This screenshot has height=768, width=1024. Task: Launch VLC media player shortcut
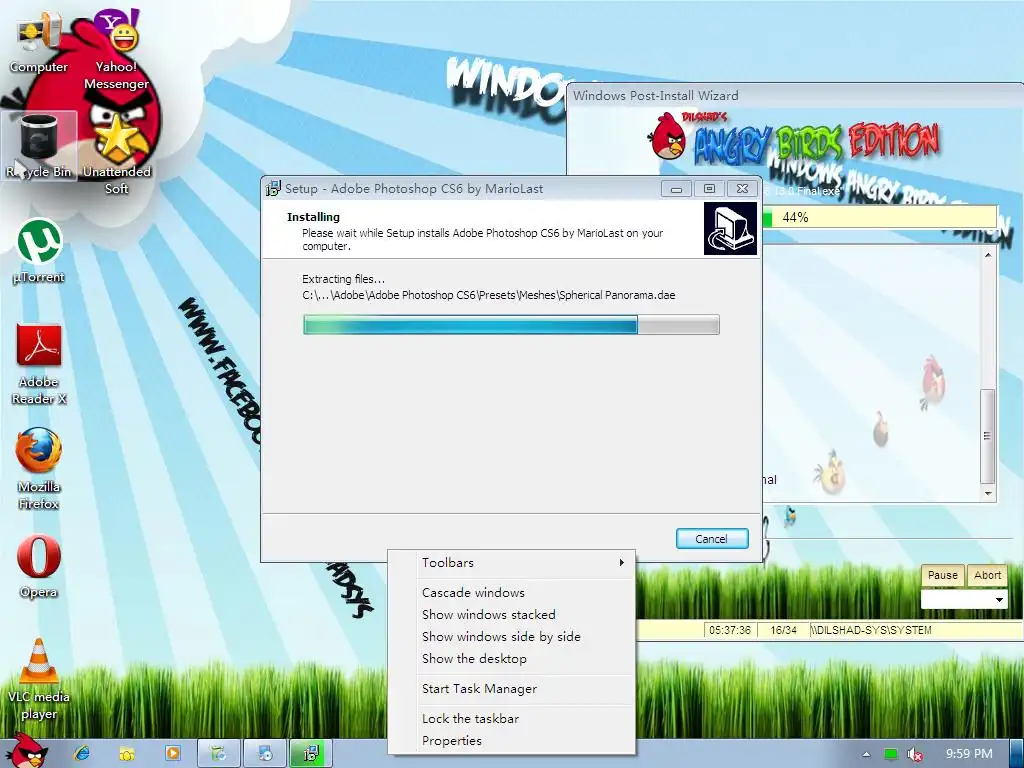[39, 679]
